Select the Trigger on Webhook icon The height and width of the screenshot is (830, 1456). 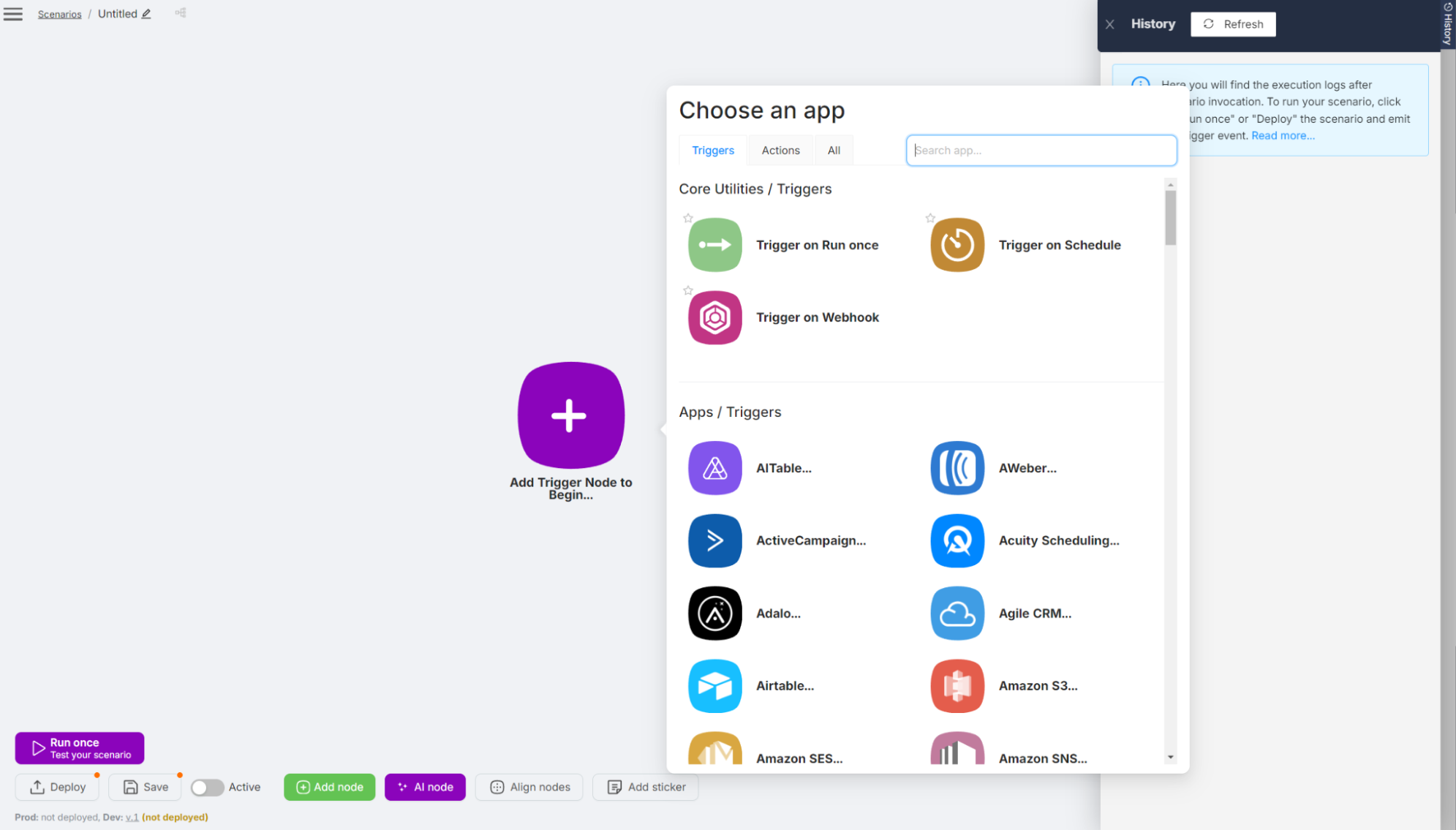point(714,317)
